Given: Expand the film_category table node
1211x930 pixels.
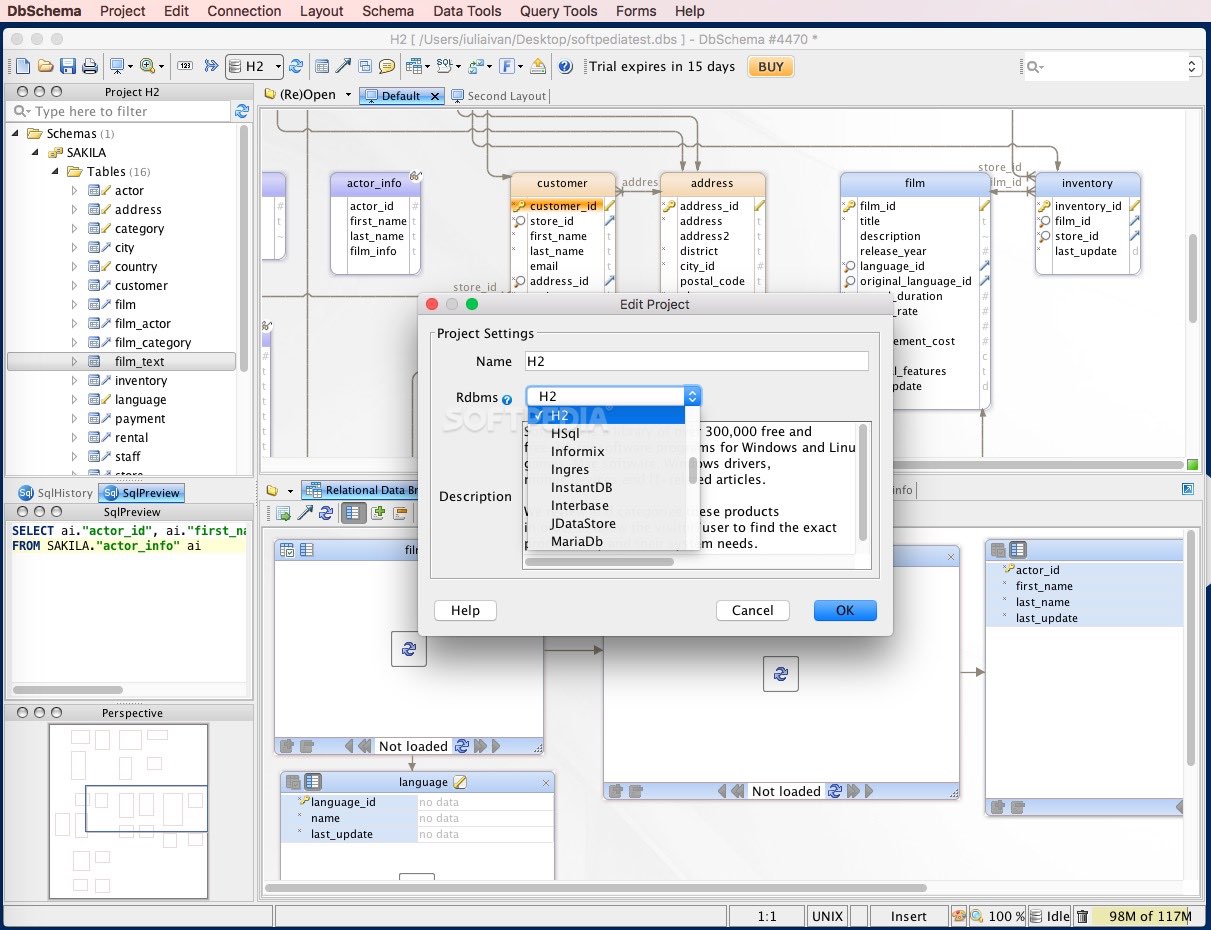Looking at the screenshot, I should [x=74, y=342].
